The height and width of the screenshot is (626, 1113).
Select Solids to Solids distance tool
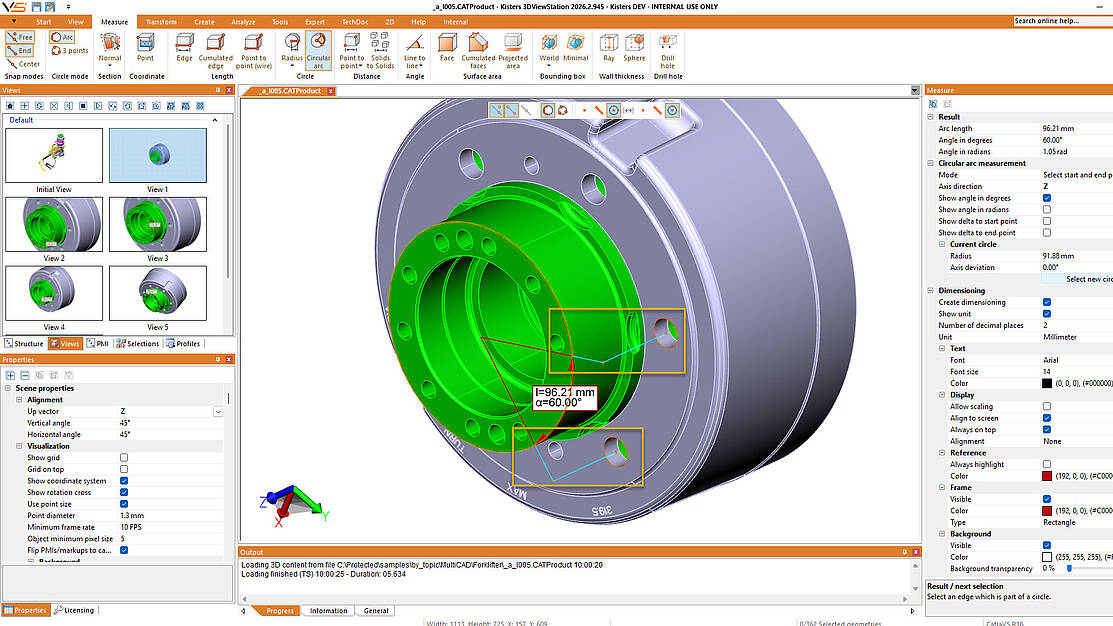pyautogui.click(x=380, y=50)
